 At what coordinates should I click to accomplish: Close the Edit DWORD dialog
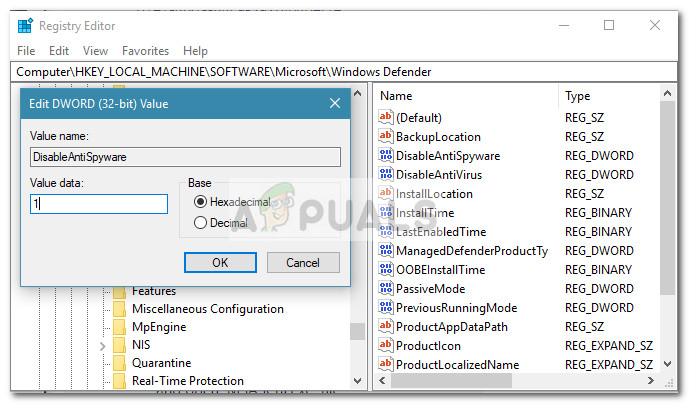coord(335,103)
